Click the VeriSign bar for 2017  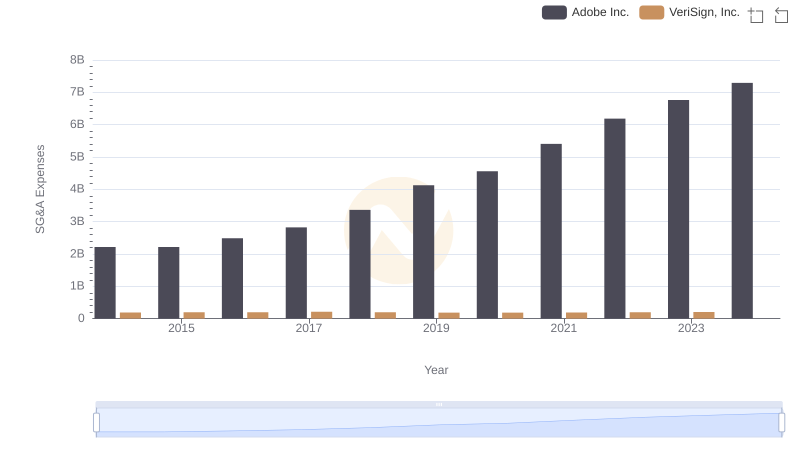[x=321, y=315]
